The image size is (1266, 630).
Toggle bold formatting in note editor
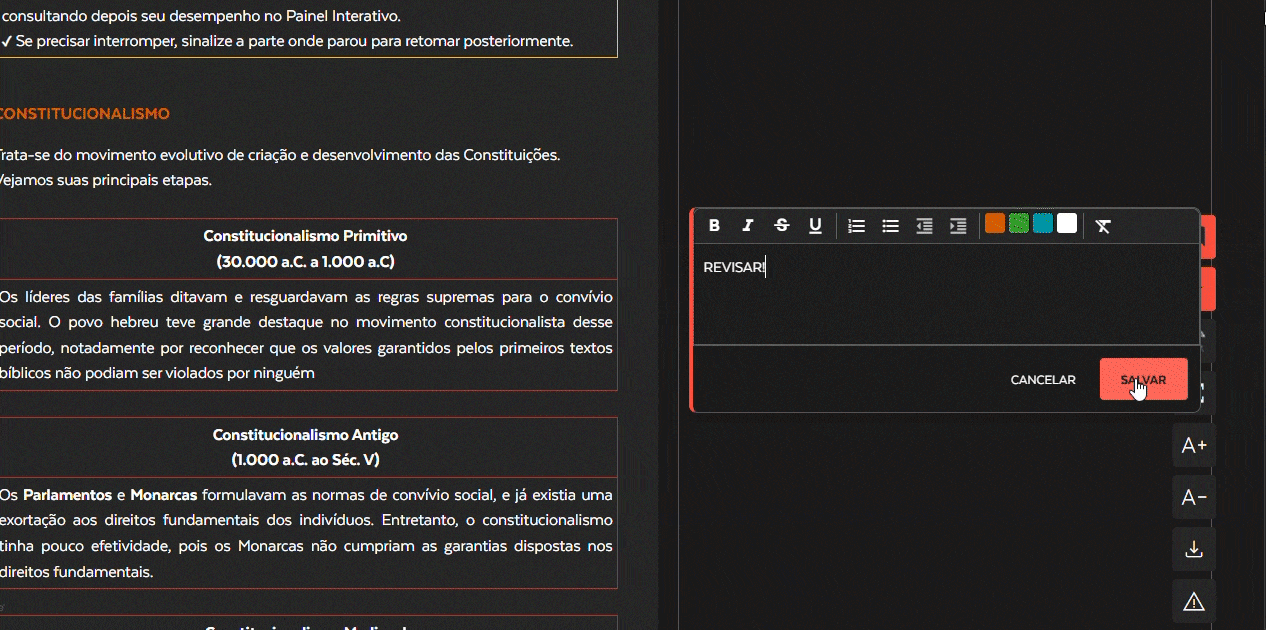714,226
